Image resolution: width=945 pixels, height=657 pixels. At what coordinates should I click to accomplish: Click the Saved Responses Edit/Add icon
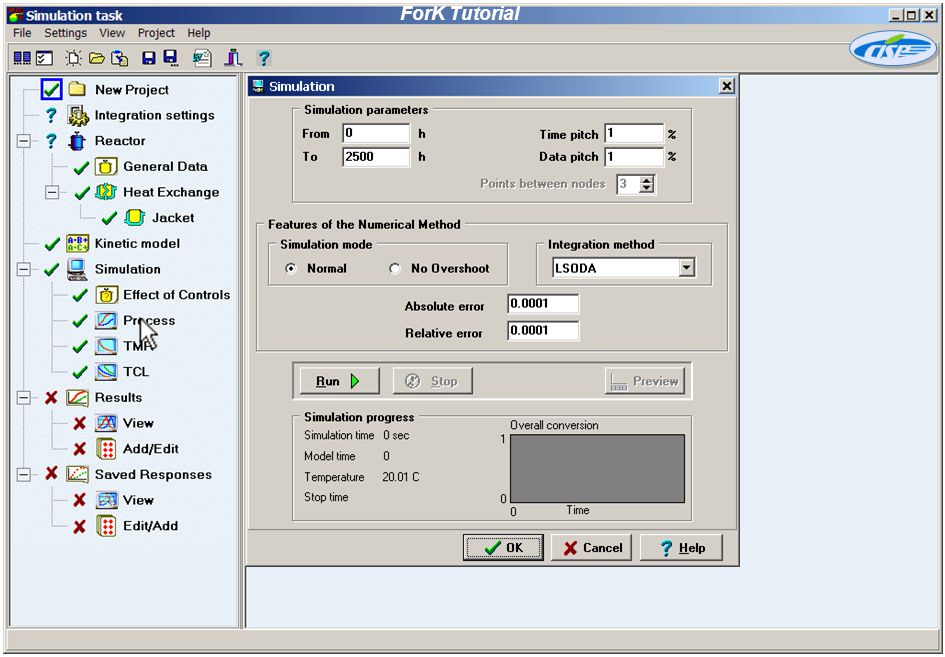tap(106, 526)
